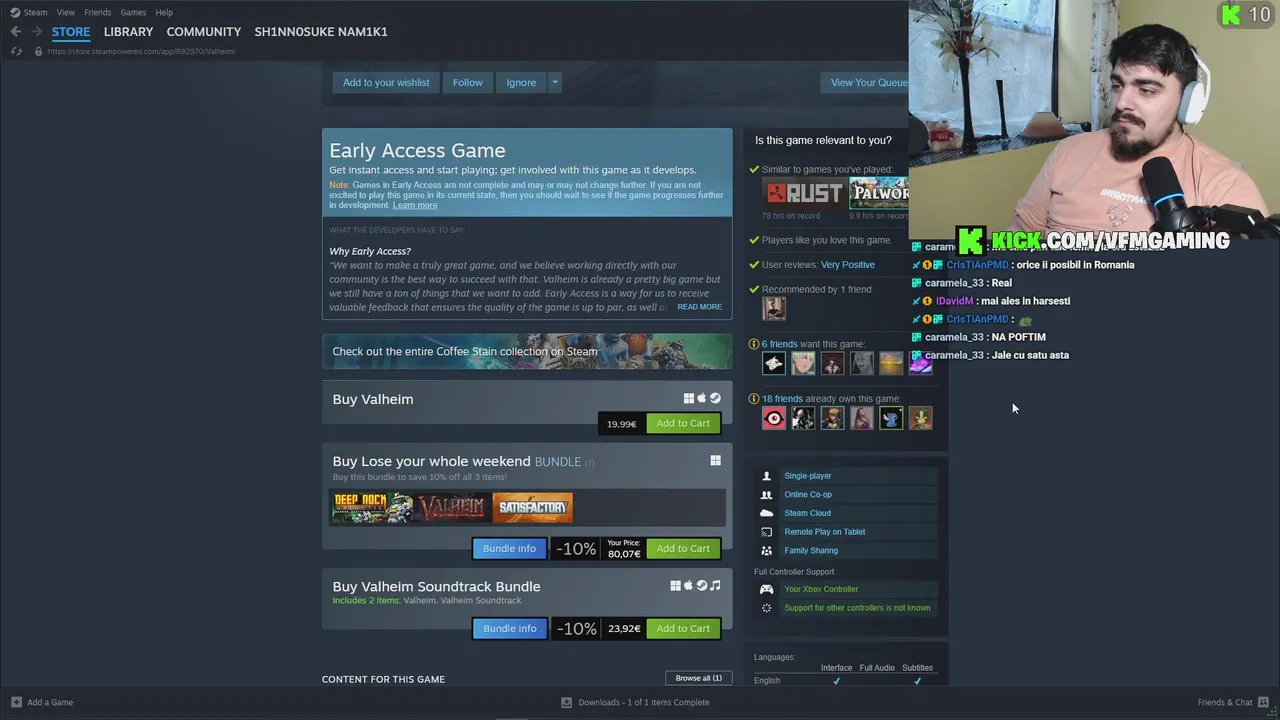Click the Ignore button

pos(521,82)
